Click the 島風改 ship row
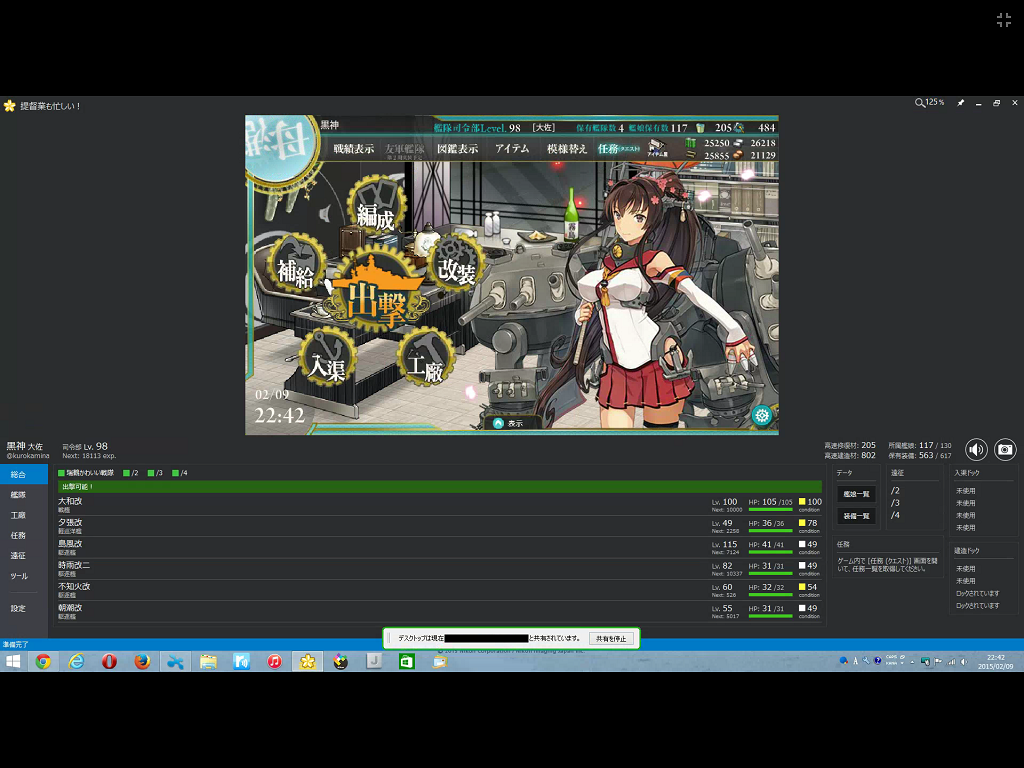This screenshot has width=1024, height=768. [x=440, y=547]
